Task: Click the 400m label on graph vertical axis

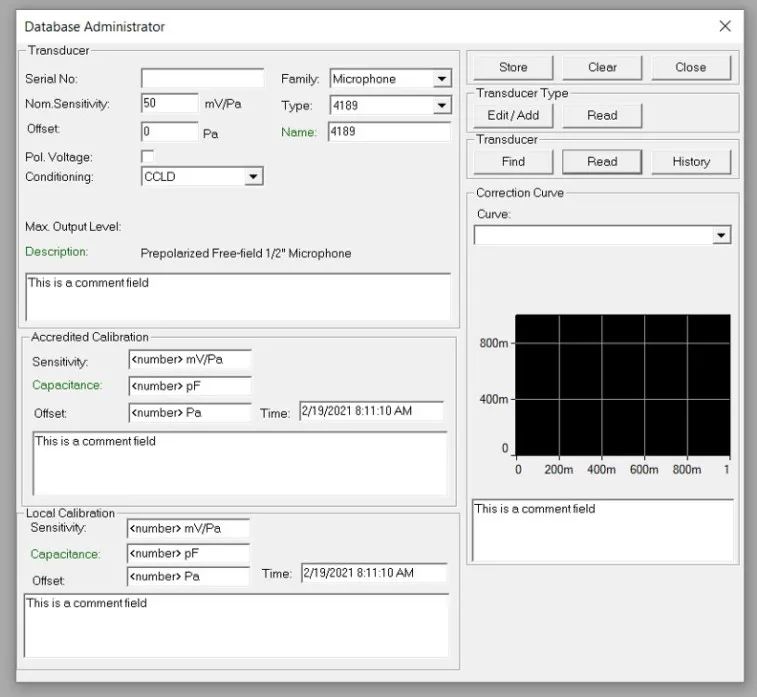Action: (x=493, y=399)
